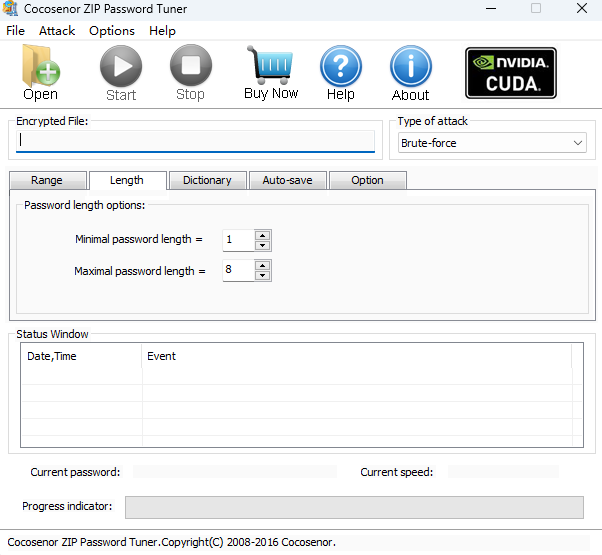Click the app icon in title bar

(x=10, y=8)
